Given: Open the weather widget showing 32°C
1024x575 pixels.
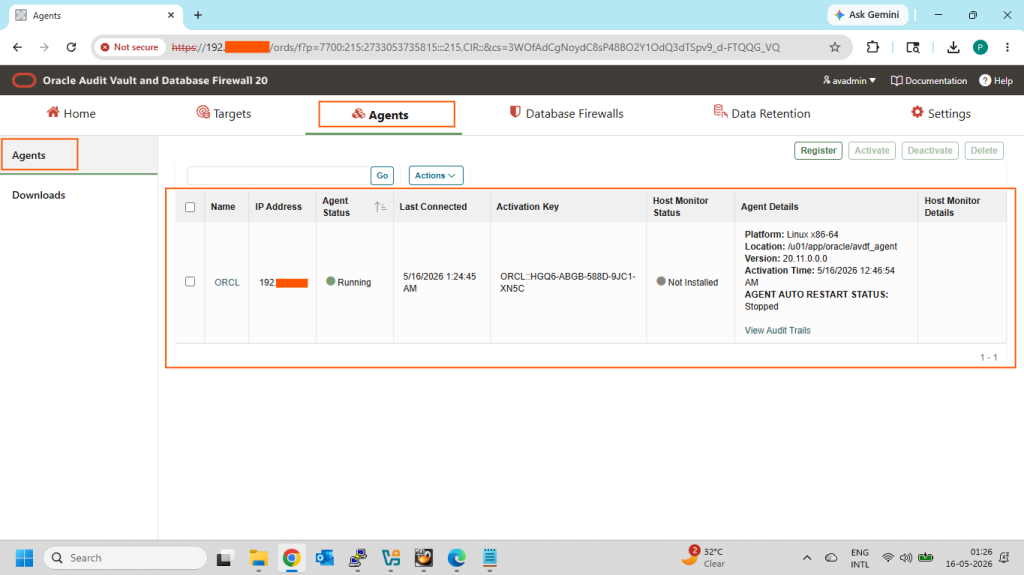Looking at the screenshot, I should [x=703, y=557].
